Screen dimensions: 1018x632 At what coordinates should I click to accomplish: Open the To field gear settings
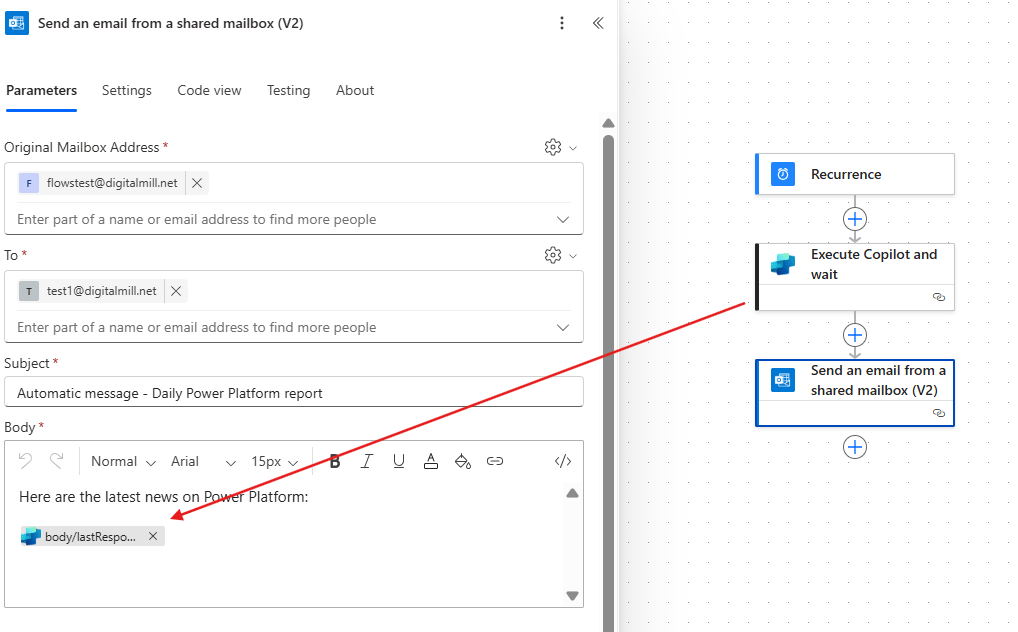(x=552, y=255)
